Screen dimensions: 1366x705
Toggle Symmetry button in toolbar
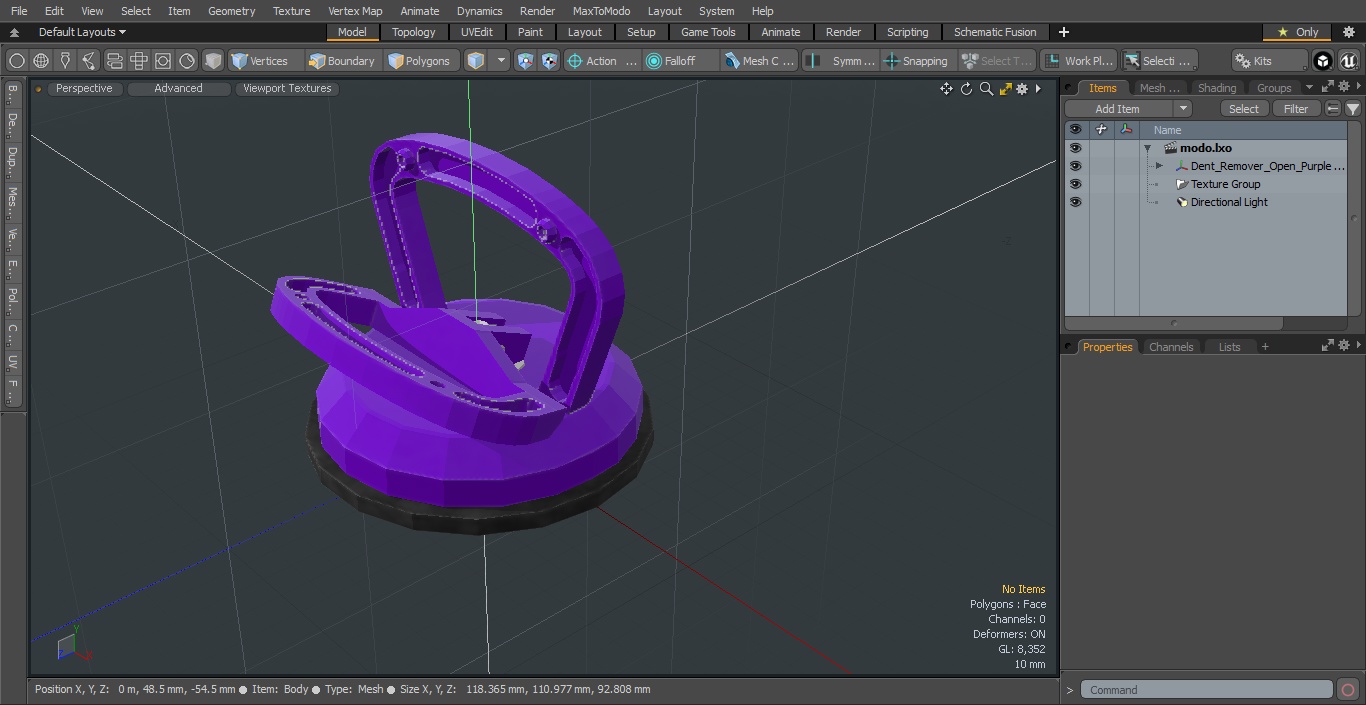click(841, 61)
